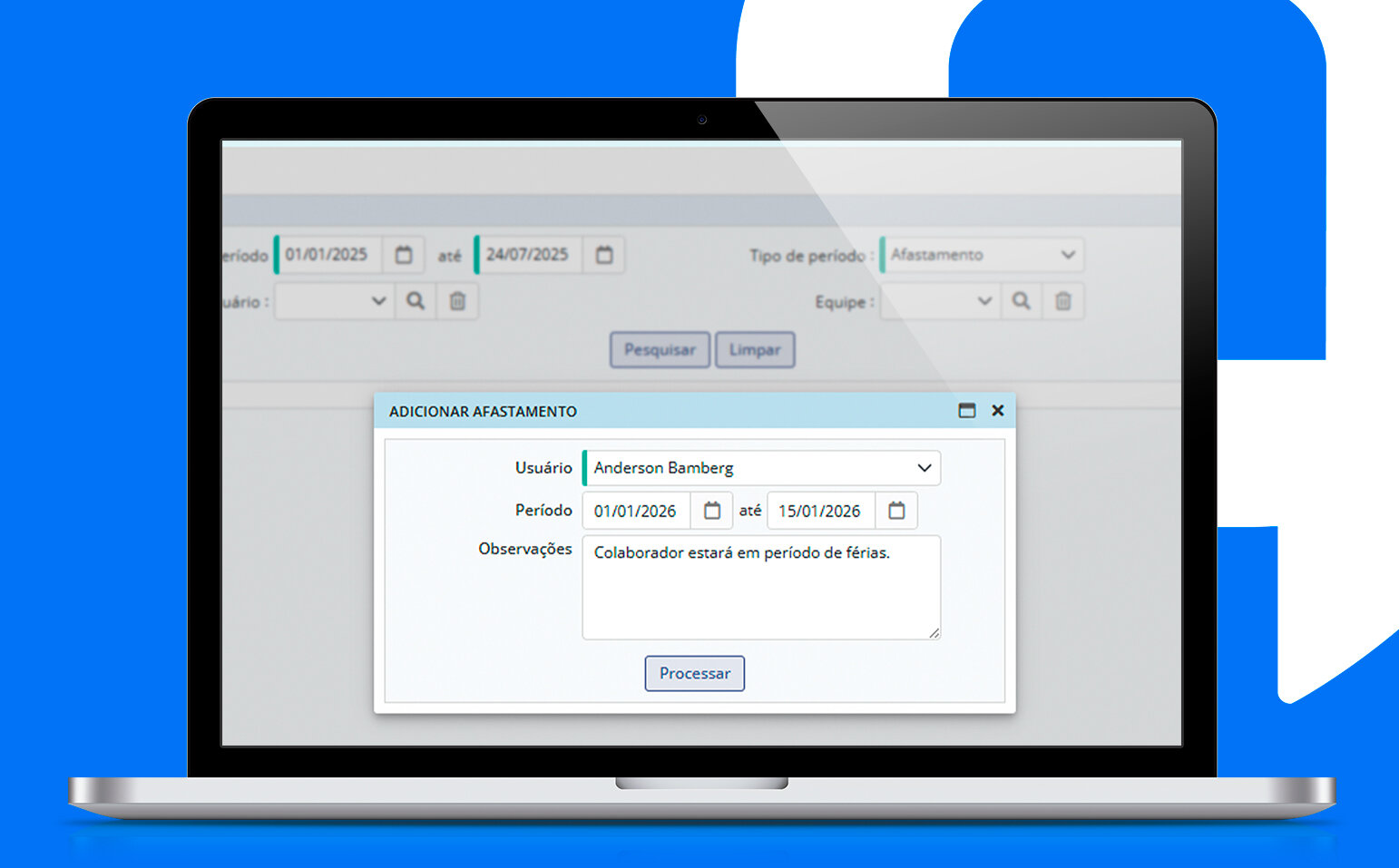Click the ADICIONAR AFASTAMENTO title text
The image size is (1399, 868).
coord(483,412)
